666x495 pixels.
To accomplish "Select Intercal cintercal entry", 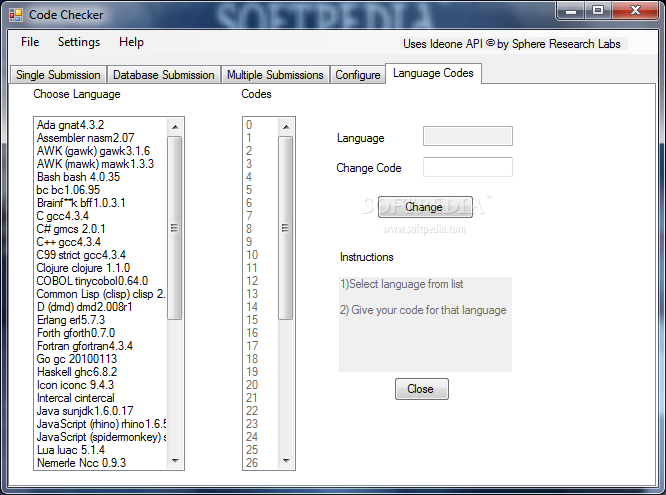I will pyautogui.click(x=101, y=398).
